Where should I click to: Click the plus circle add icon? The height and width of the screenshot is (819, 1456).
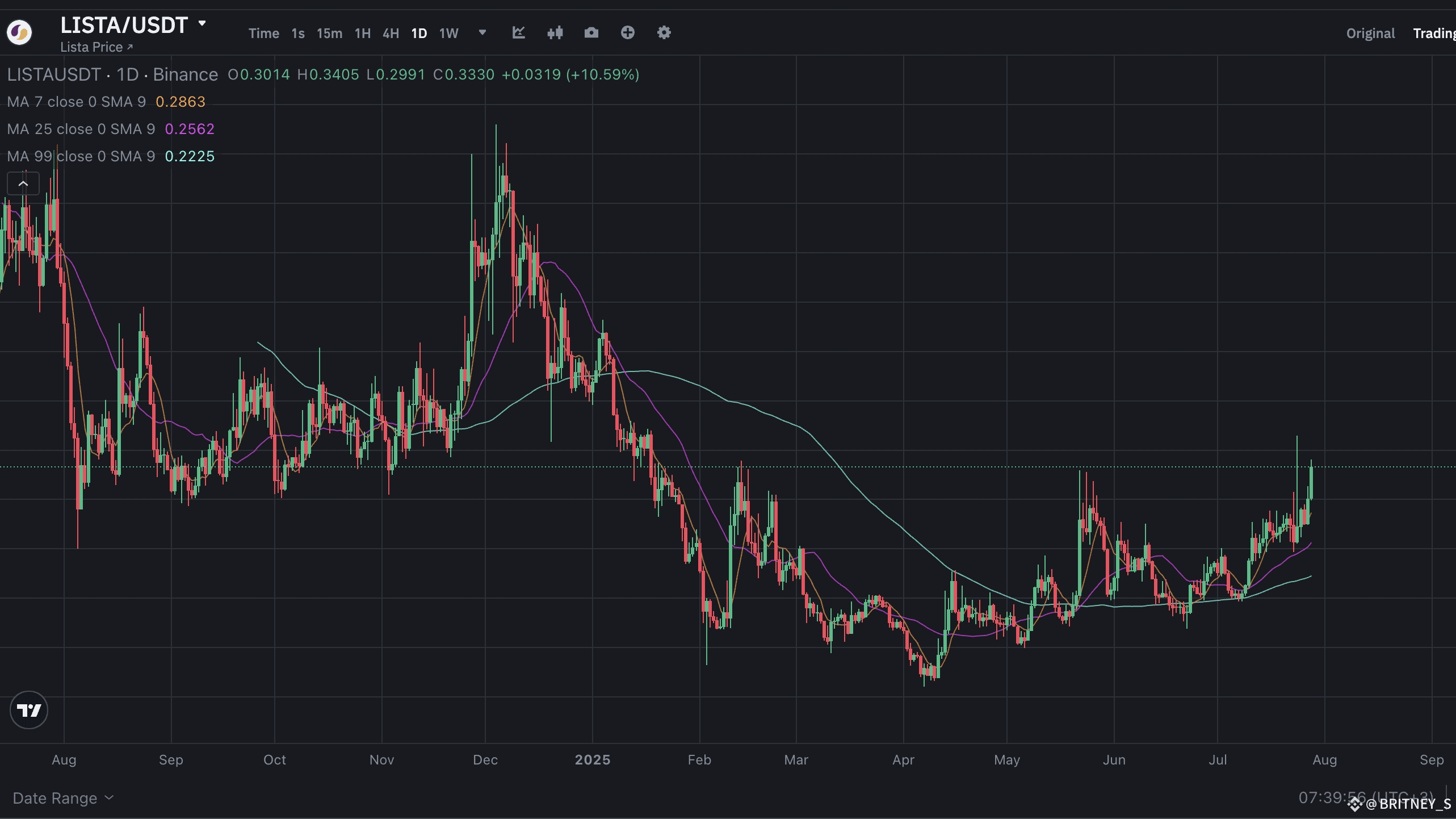(x=627, y=33)
